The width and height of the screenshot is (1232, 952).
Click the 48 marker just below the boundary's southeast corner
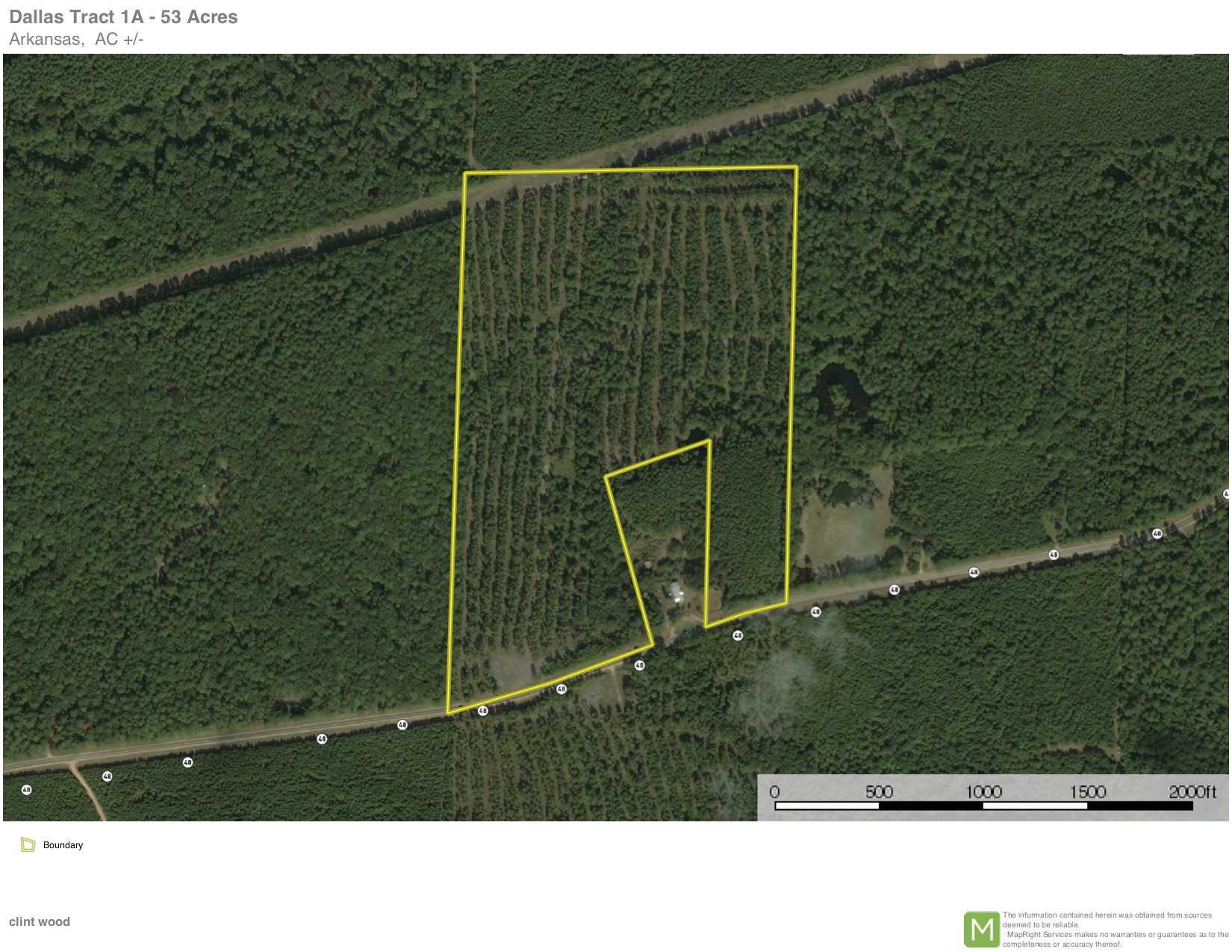[x=816, y=612]
